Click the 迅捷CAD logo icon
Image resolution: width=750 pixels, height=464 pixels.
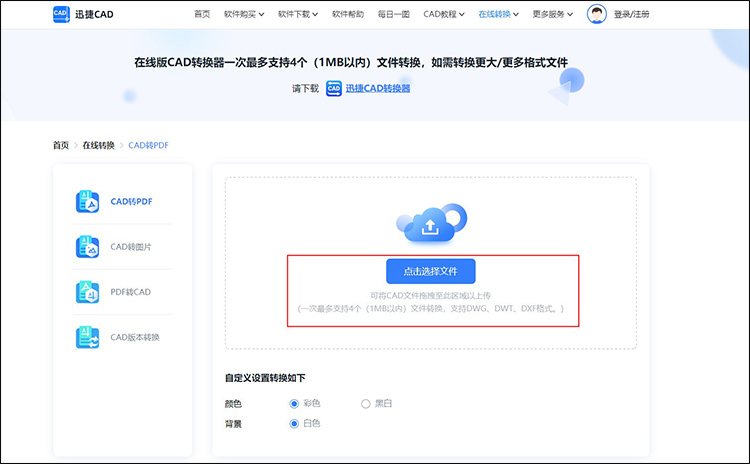[61, 14]
